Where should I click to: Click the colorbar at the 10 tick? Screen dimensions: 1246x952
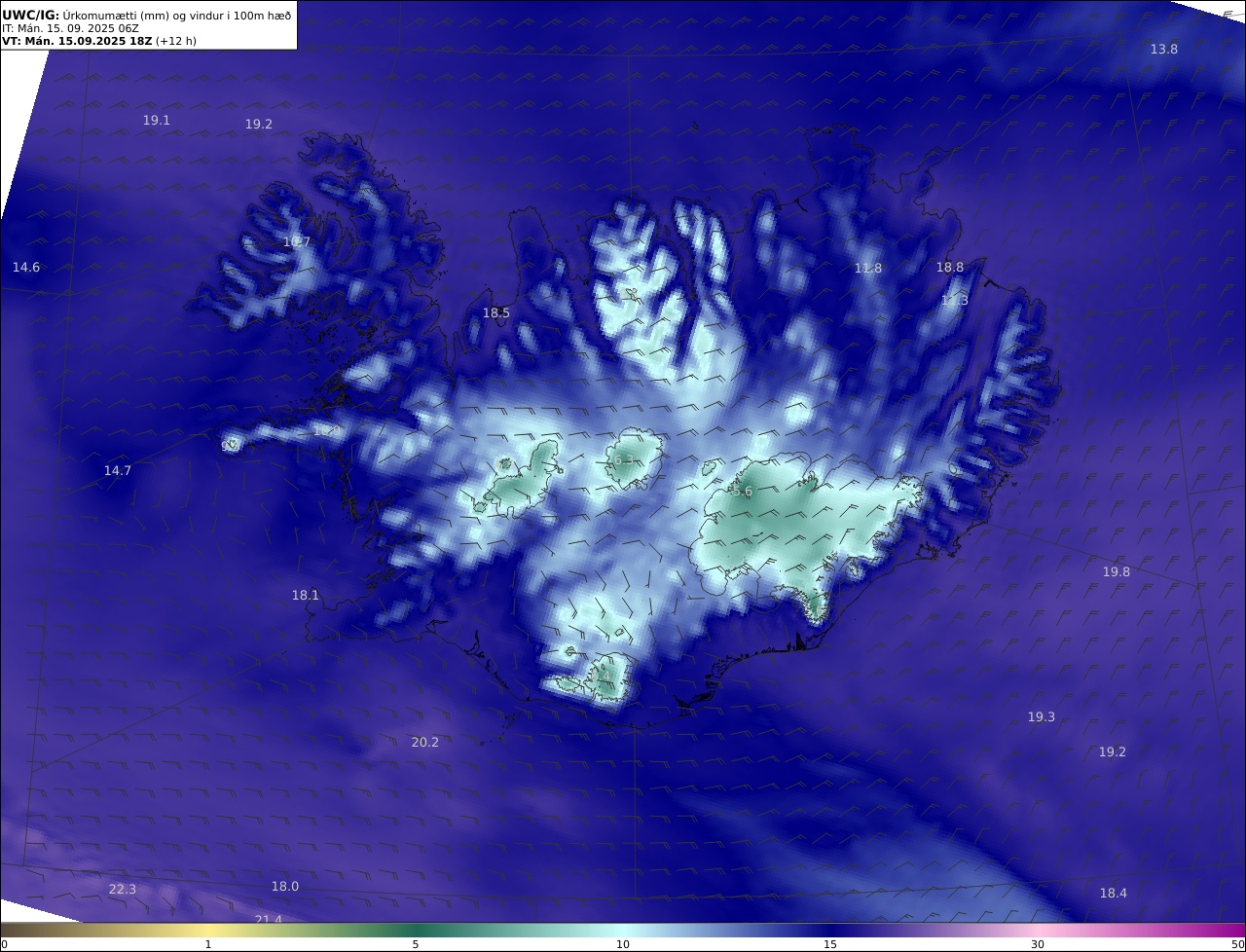tap(623, 930)
